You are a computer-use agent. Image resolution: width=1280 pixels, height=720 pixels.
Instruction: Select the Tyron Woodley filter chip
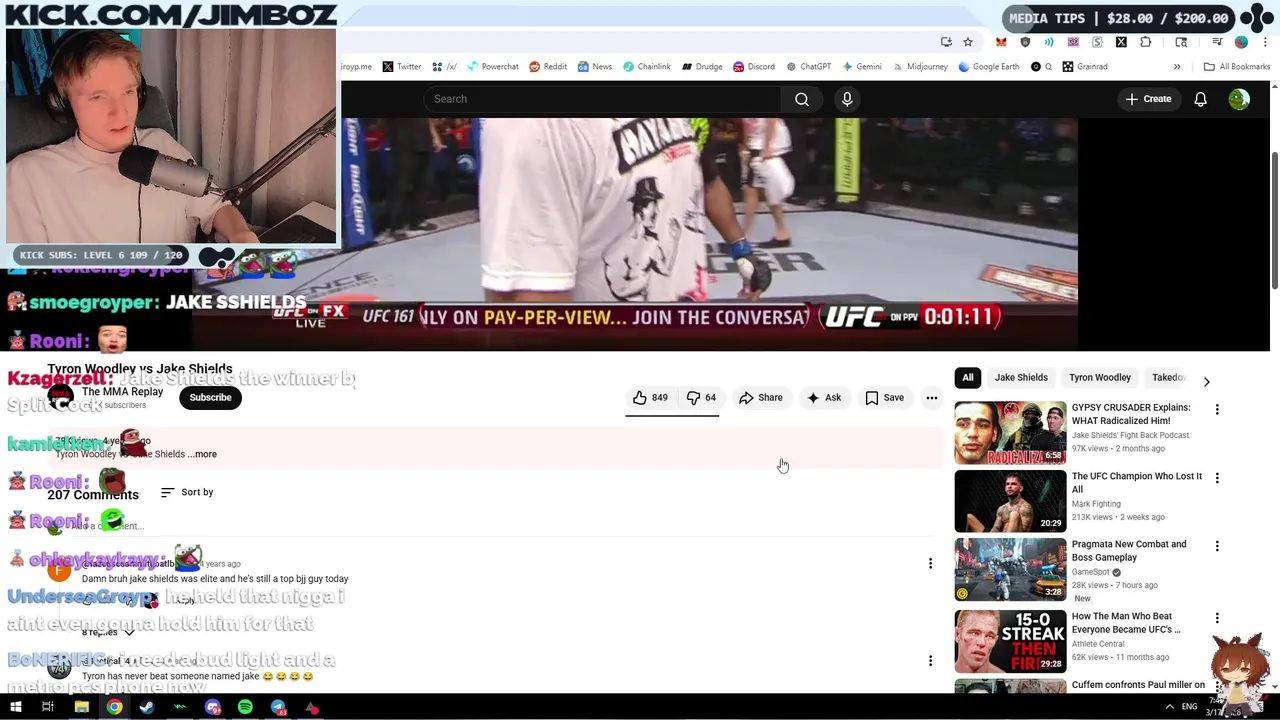pyautogui.click(x=1100, y=378)
